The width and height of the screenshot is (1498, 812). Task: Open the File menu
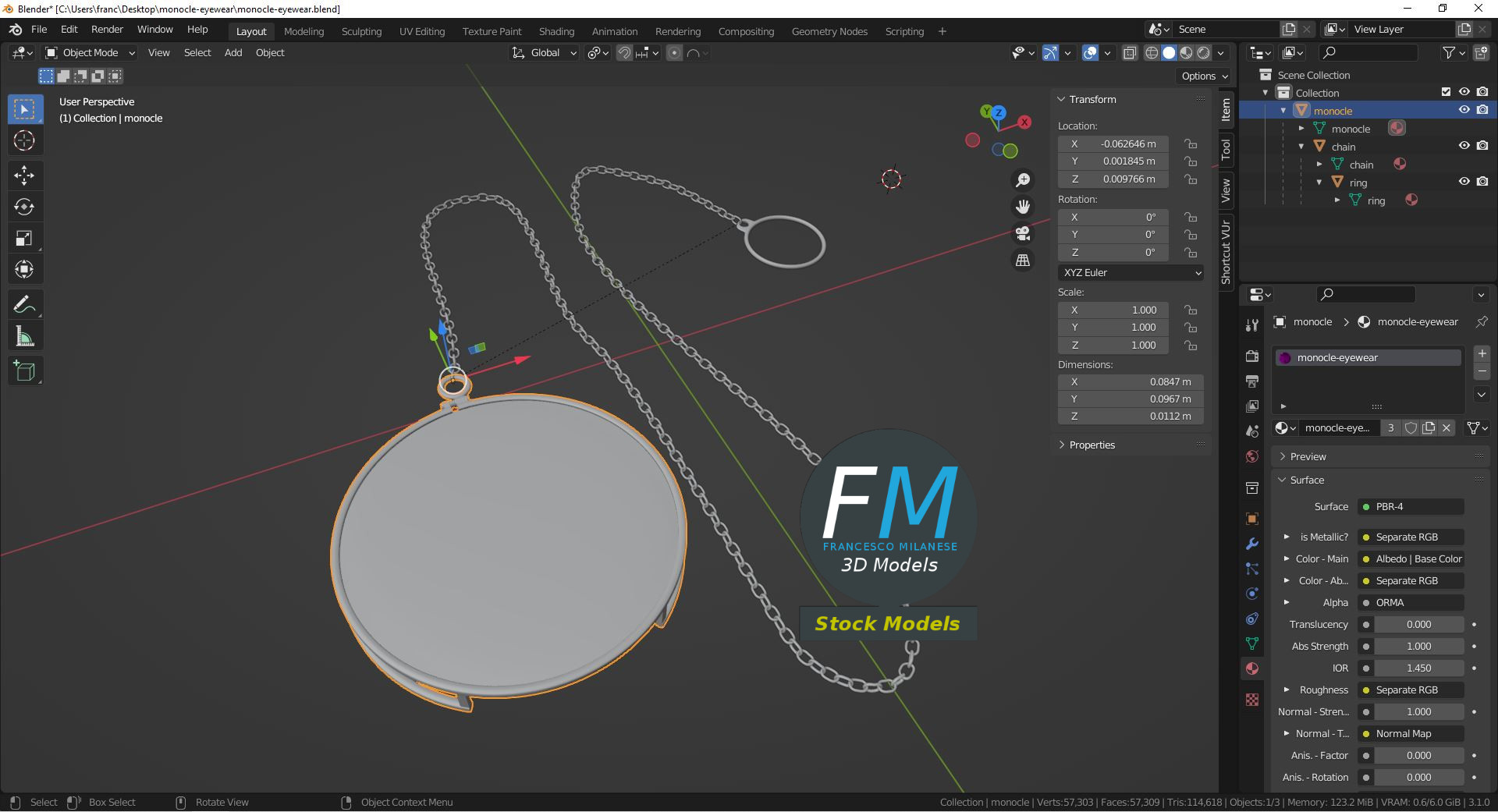point(39,30)
